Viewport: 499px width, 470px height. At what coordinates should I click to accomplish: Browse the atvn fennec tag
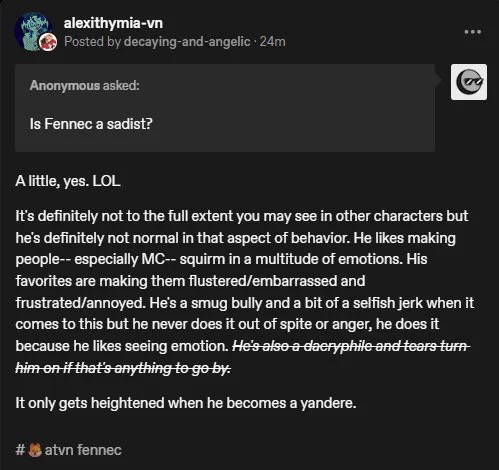pyautogui.click(x=68, y=450)
